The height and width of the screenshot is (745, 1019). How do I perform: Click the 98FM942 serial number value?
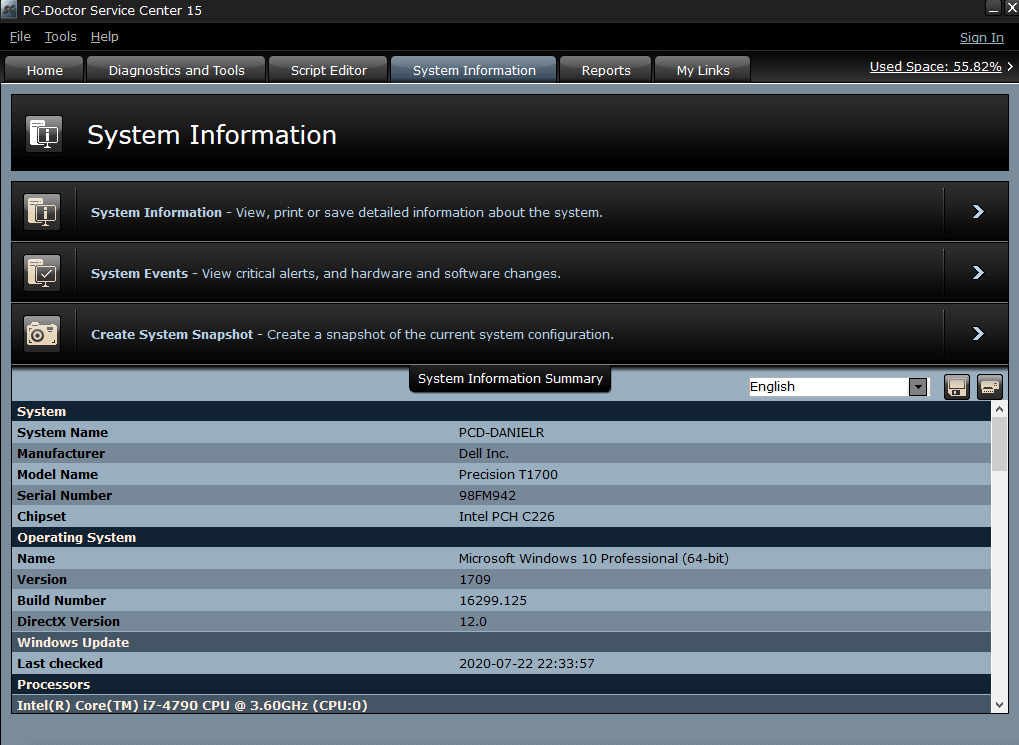[487, 495]
